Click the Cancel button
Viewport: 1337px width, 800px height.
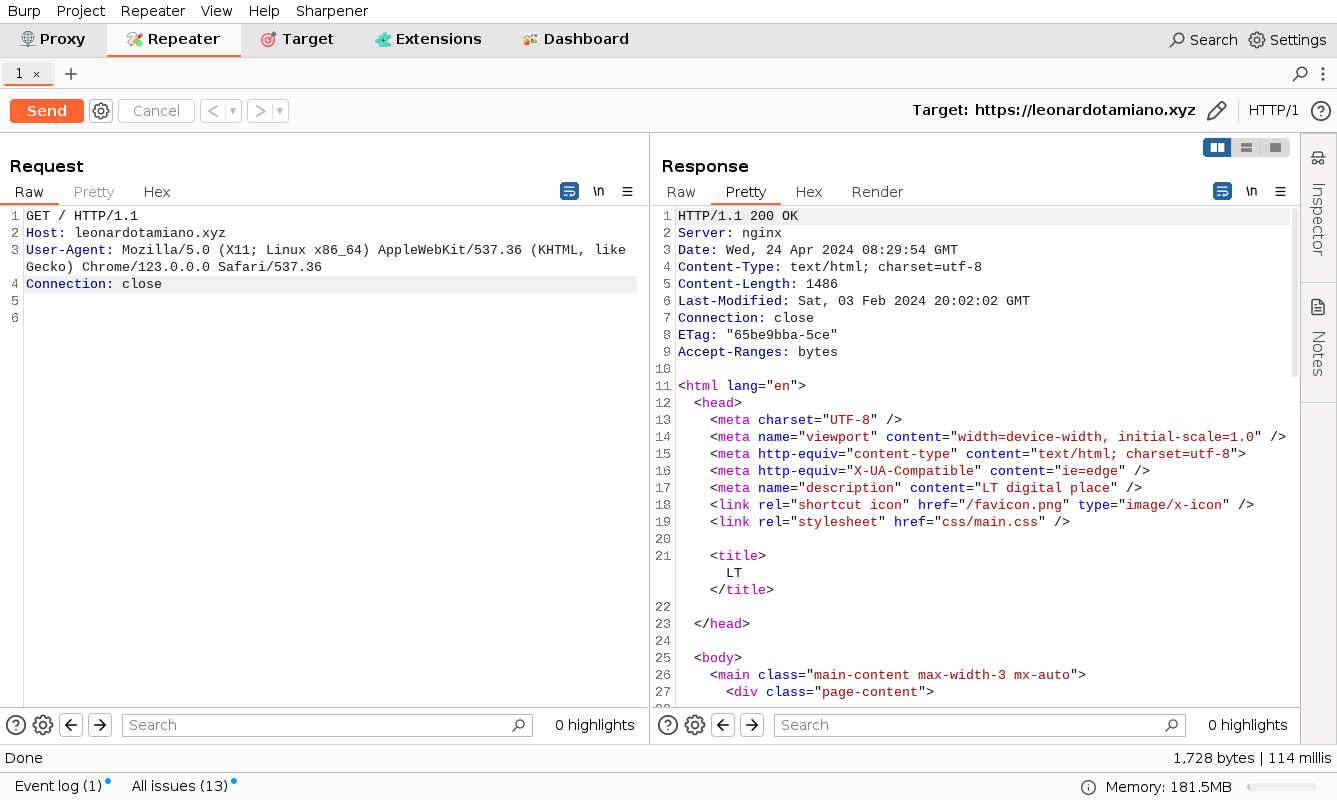pos(156,111)
